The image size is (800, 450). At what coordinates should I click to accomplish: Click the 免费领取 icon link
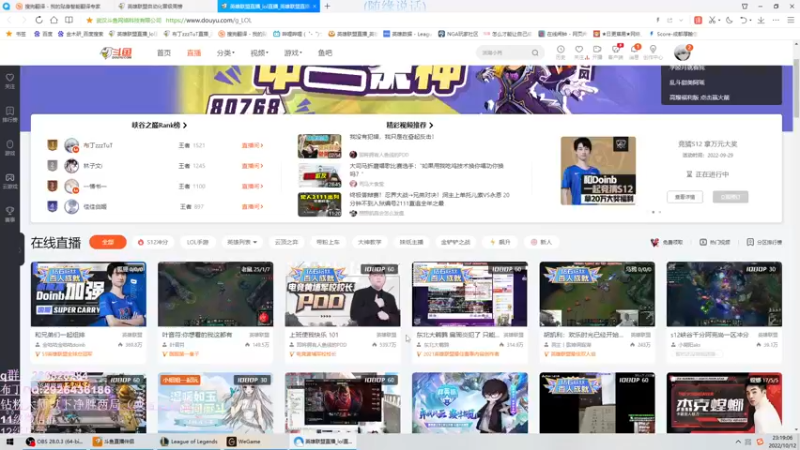(666, 242)
